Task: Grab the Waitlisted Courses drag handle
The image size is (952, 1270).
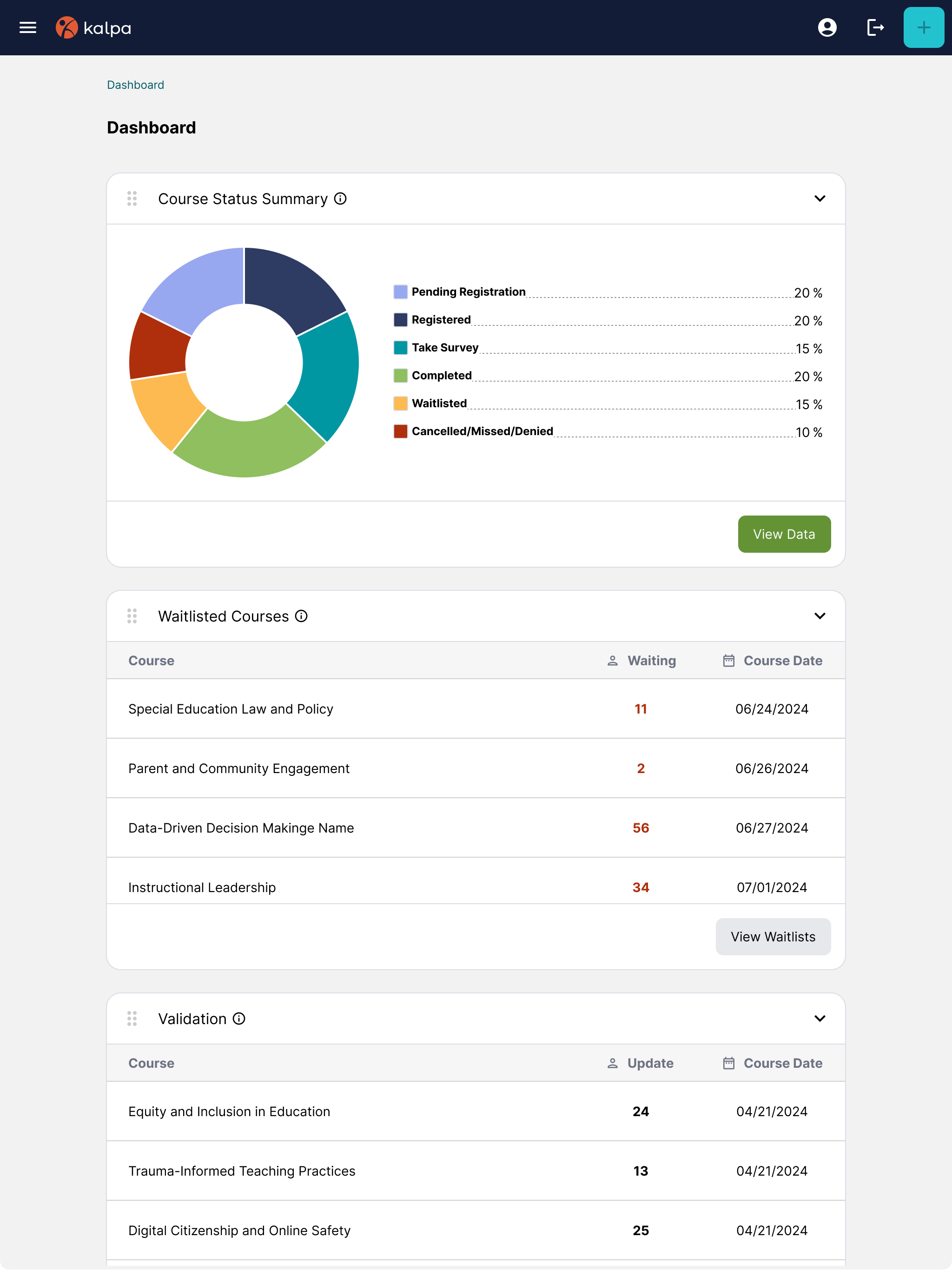Action: (132, 616)
